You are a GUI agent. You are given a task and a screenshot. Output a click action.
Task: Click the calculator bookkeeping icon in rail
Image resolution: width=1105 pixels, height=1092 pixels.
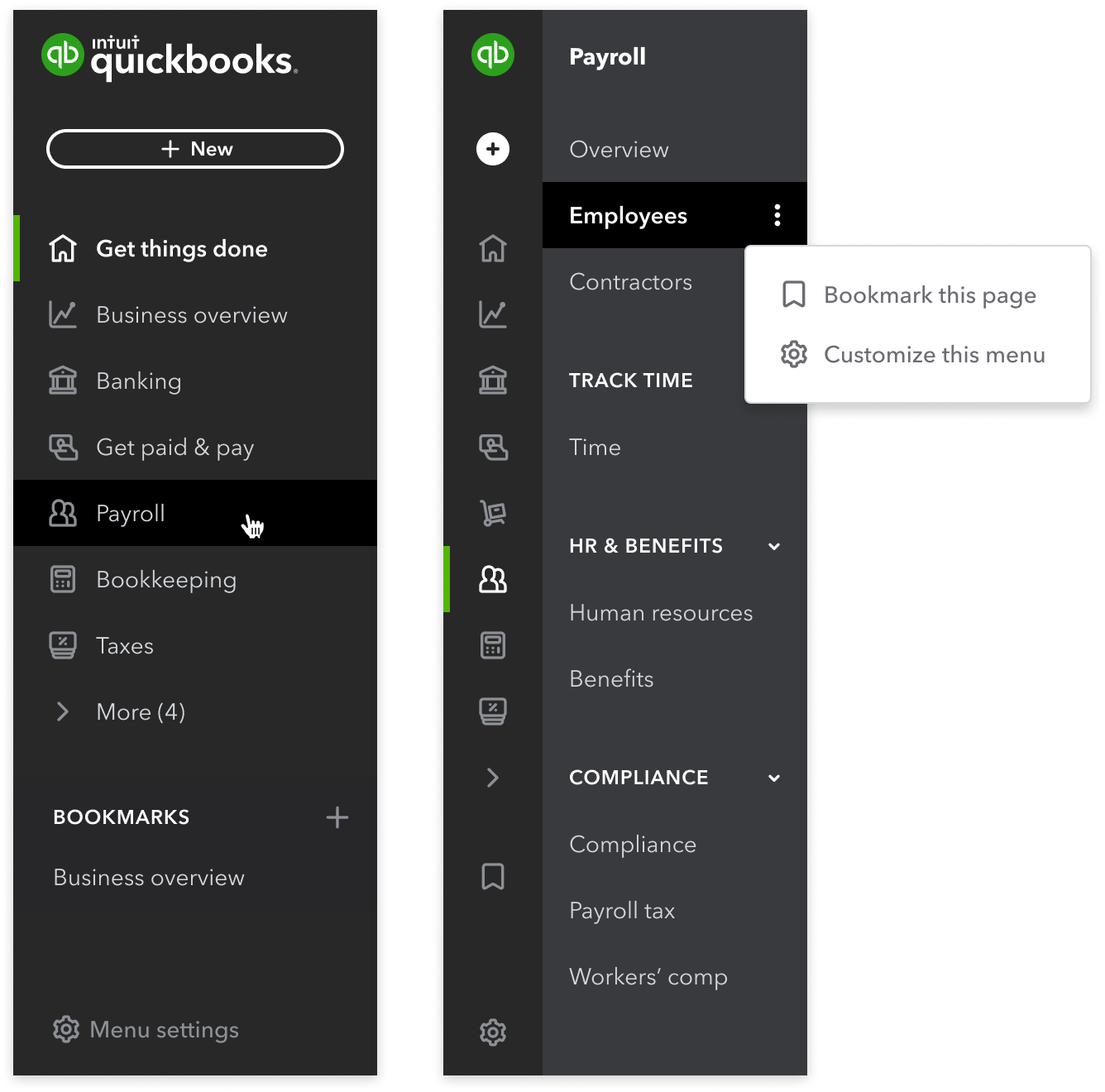493,645
